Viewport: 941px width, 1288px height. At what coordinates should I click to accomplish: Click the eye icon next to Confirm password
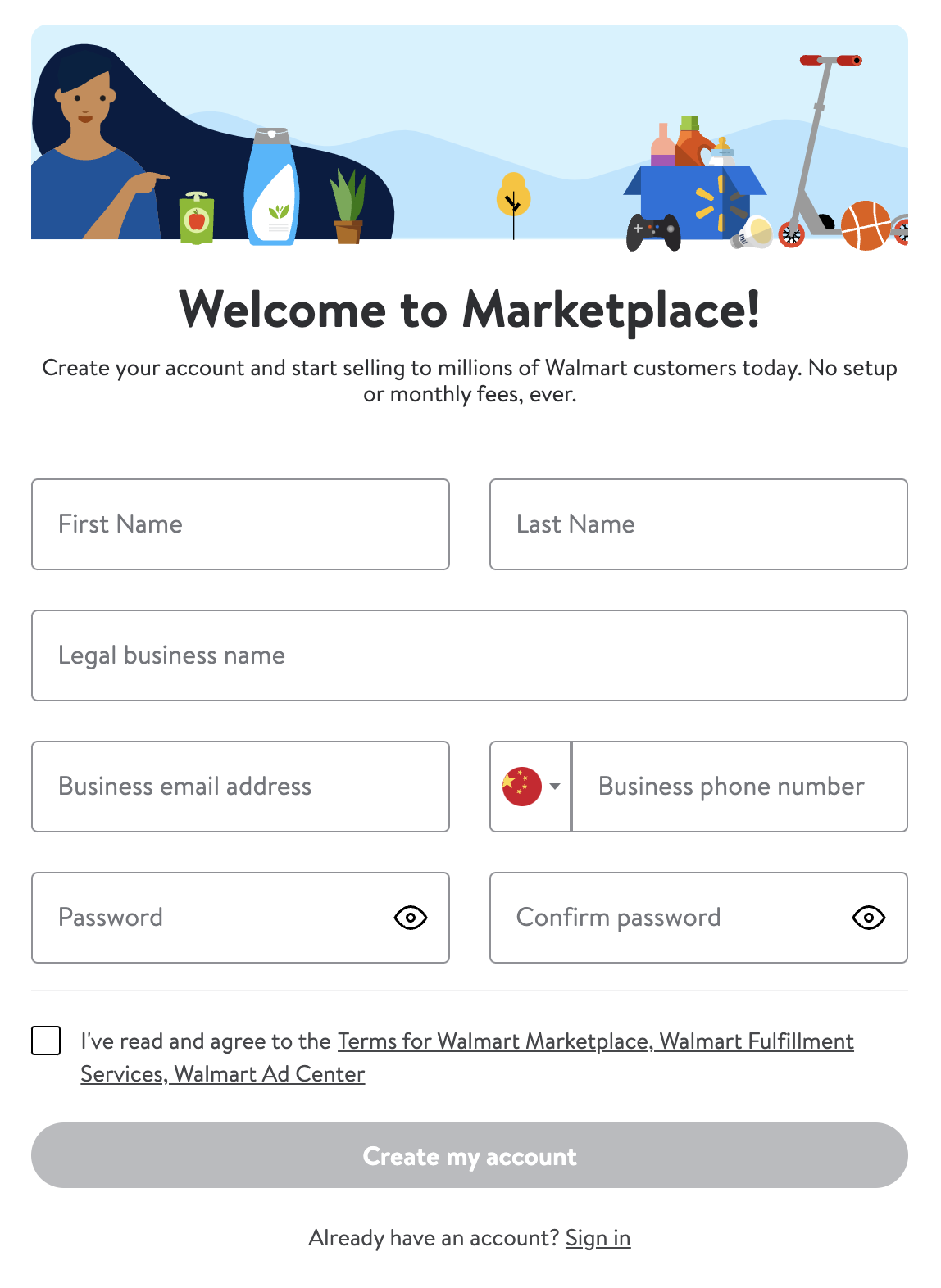point(868,918)
